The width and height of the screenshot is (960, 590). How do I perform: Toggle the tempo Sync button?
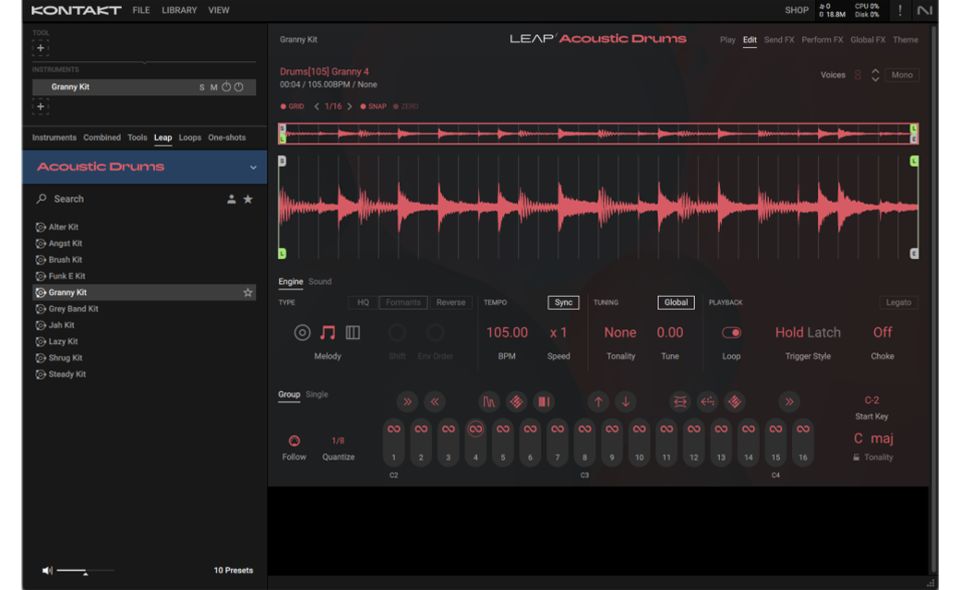click(x=563, y=303)
